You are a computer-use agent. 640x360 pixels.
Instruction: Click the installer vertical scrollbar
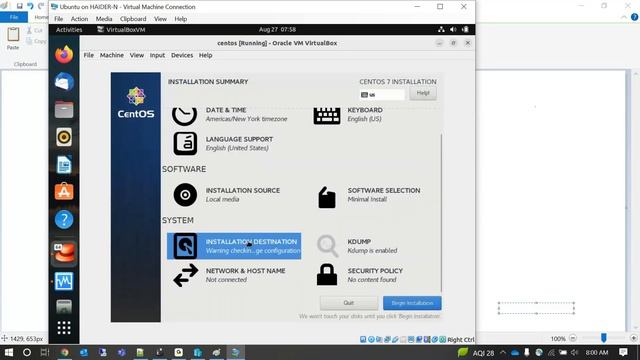tap(442, 212)
